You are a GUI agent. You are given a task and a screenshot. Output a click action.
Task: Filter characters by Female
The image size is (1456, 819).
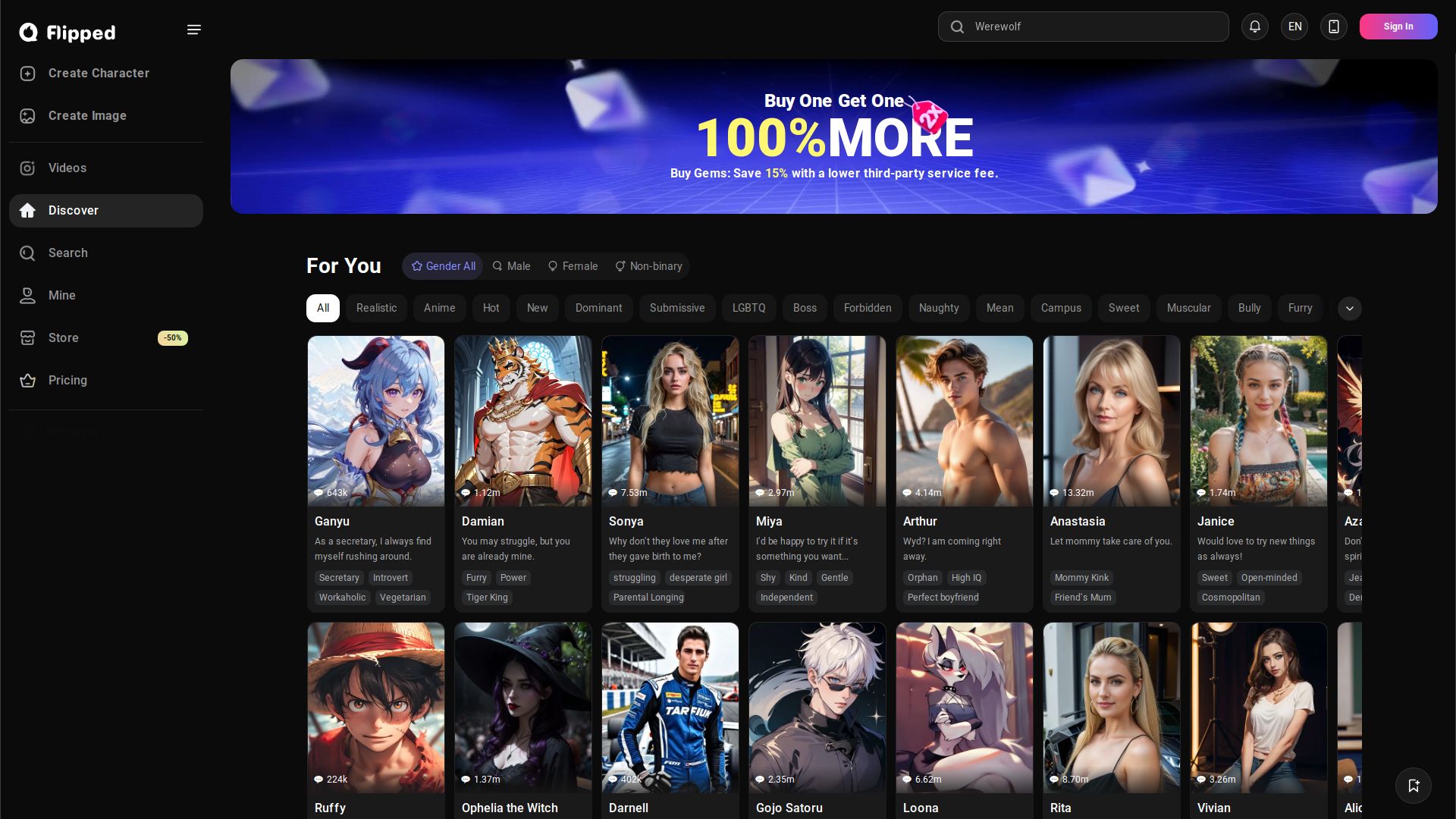pyautogui.click(x=573, y=266)
